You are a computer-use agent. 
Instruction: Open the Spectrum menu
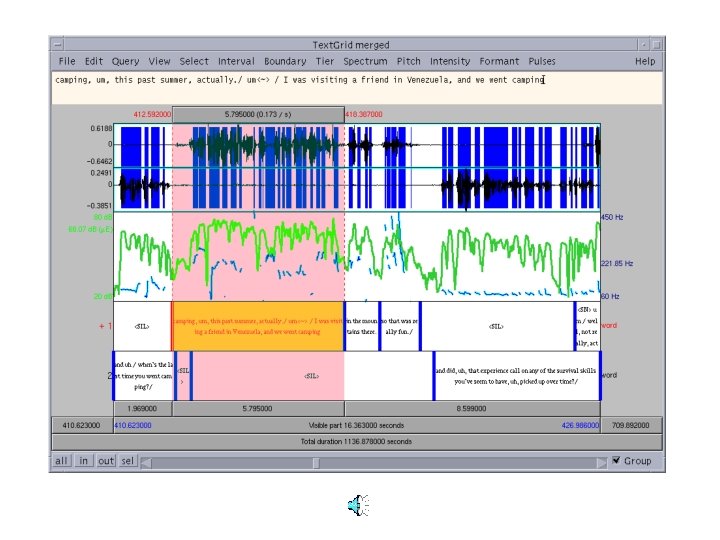[x=365, y=61]
